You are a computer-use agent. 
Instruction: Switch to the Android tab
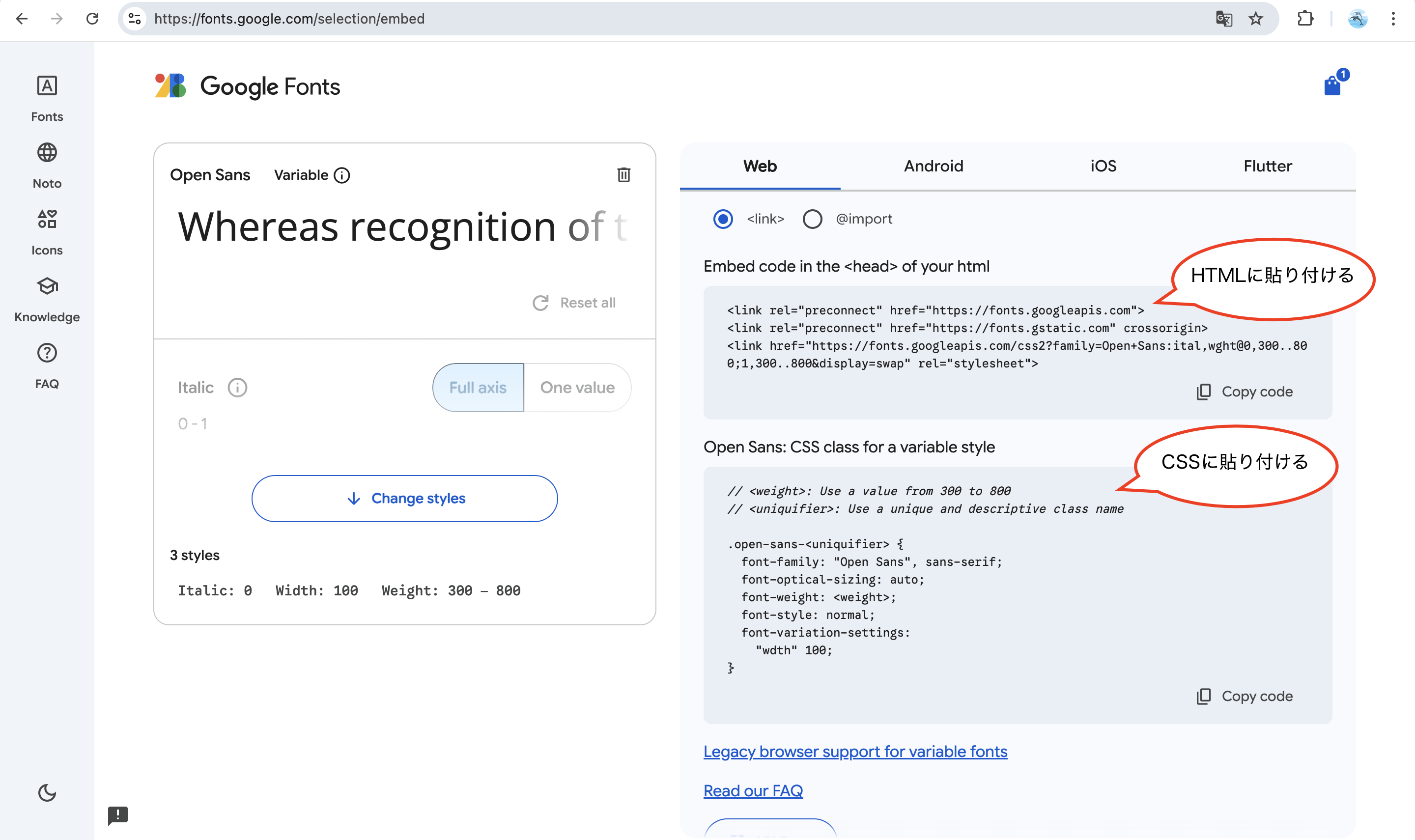(934, 166)
